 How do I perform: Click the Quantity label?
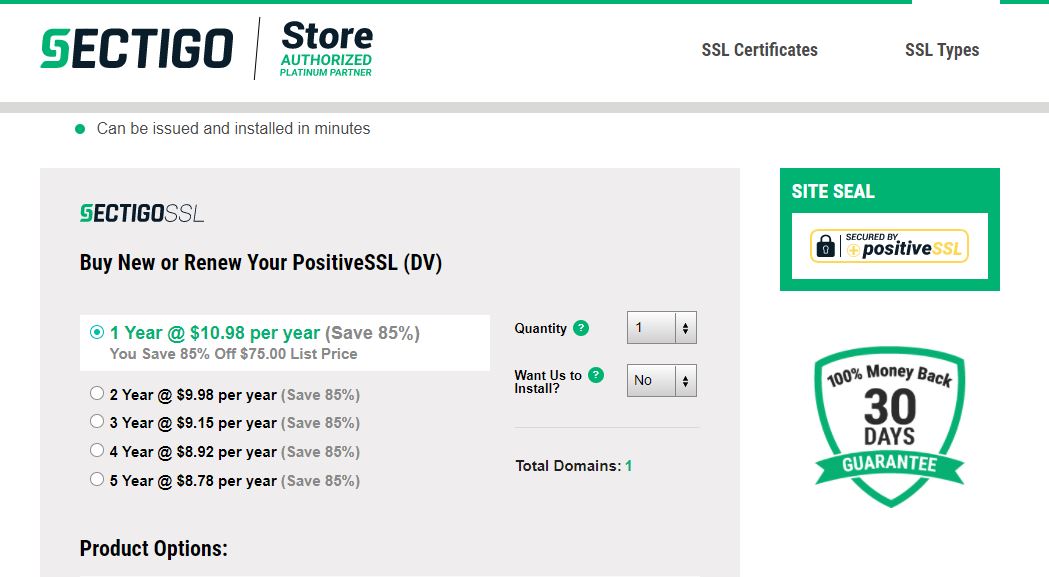541,328
